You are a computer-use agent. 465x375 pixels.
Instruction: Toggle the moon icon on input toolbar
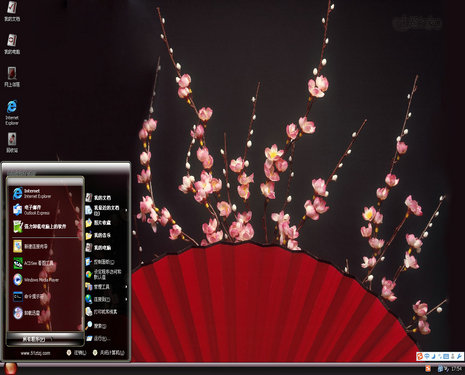[433, 356]
